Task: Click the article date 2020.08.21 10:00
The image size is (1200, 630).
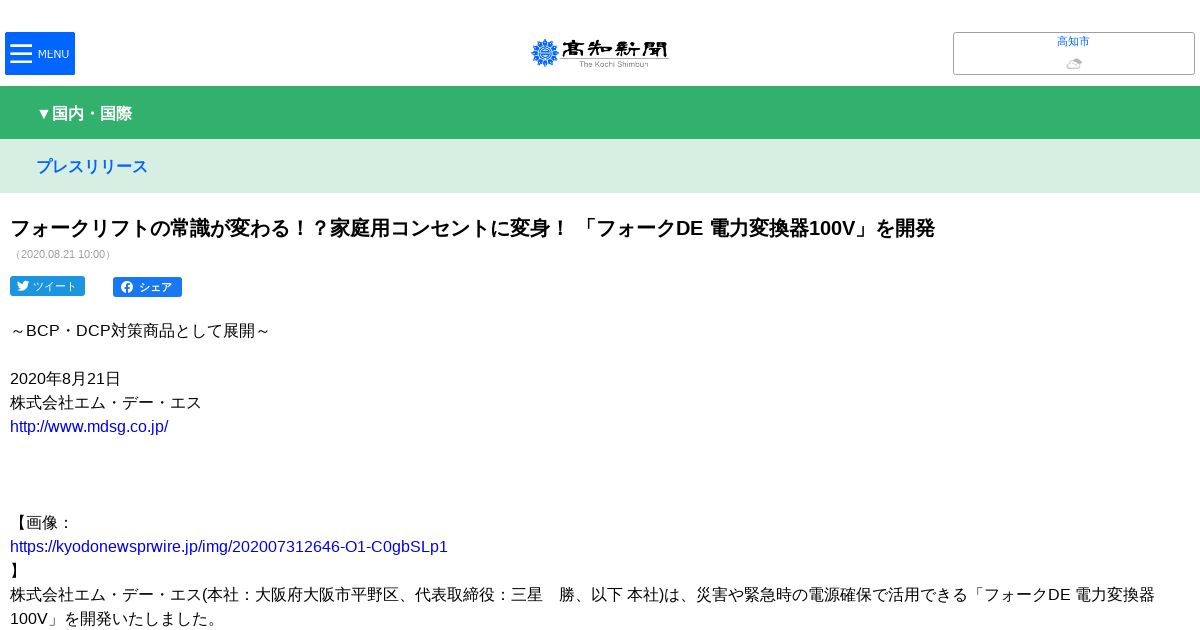Action: coord(62,255)
